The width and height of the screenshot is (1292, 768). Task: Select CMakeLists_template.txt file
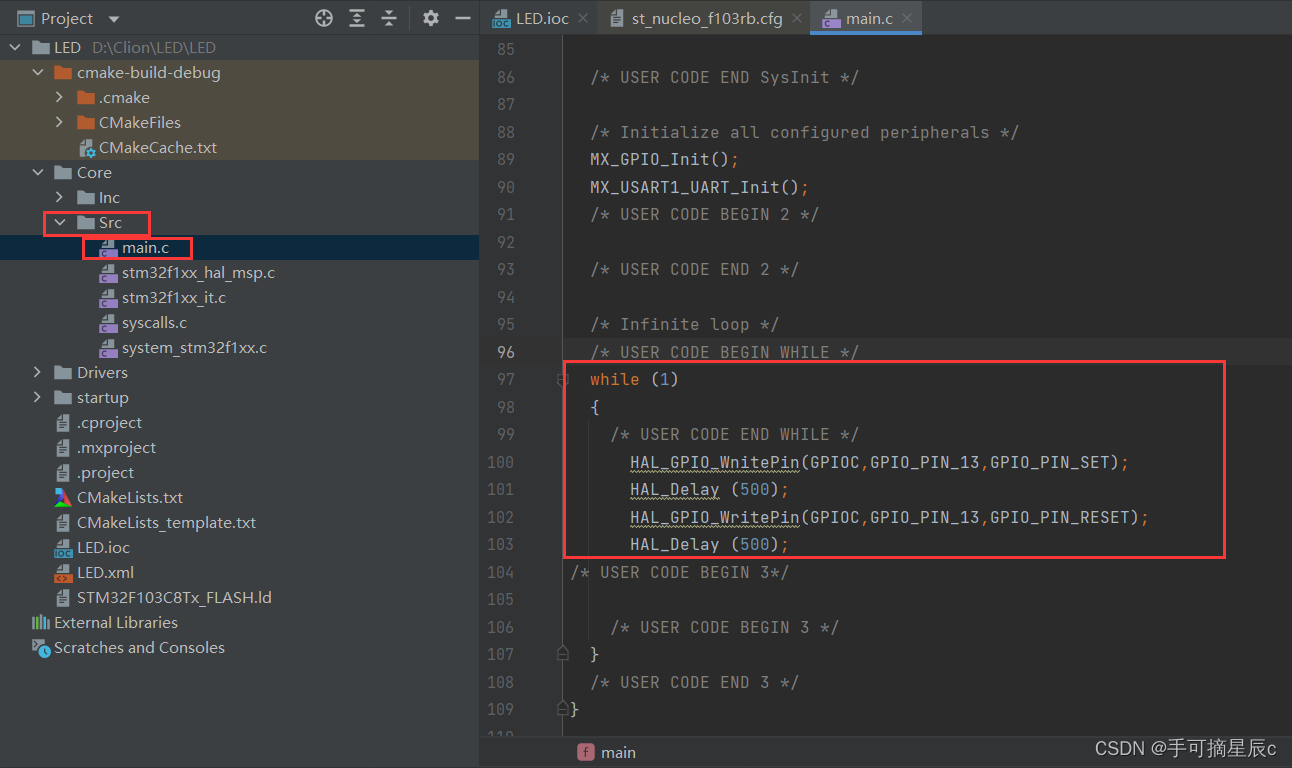point(166,522)
